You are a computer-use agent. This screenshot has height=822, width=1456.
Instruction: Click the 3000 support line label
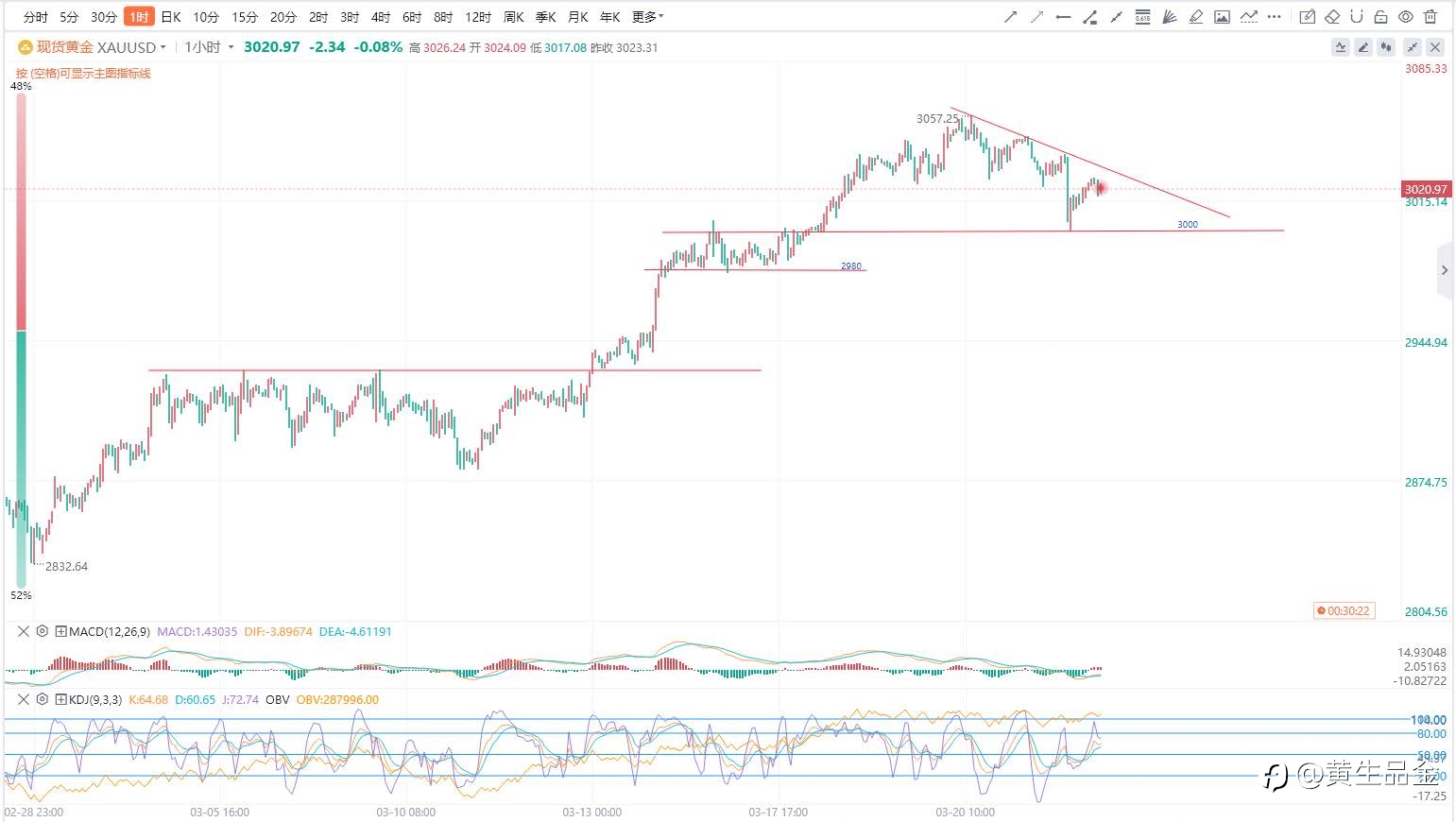[x=1188, y=224]
